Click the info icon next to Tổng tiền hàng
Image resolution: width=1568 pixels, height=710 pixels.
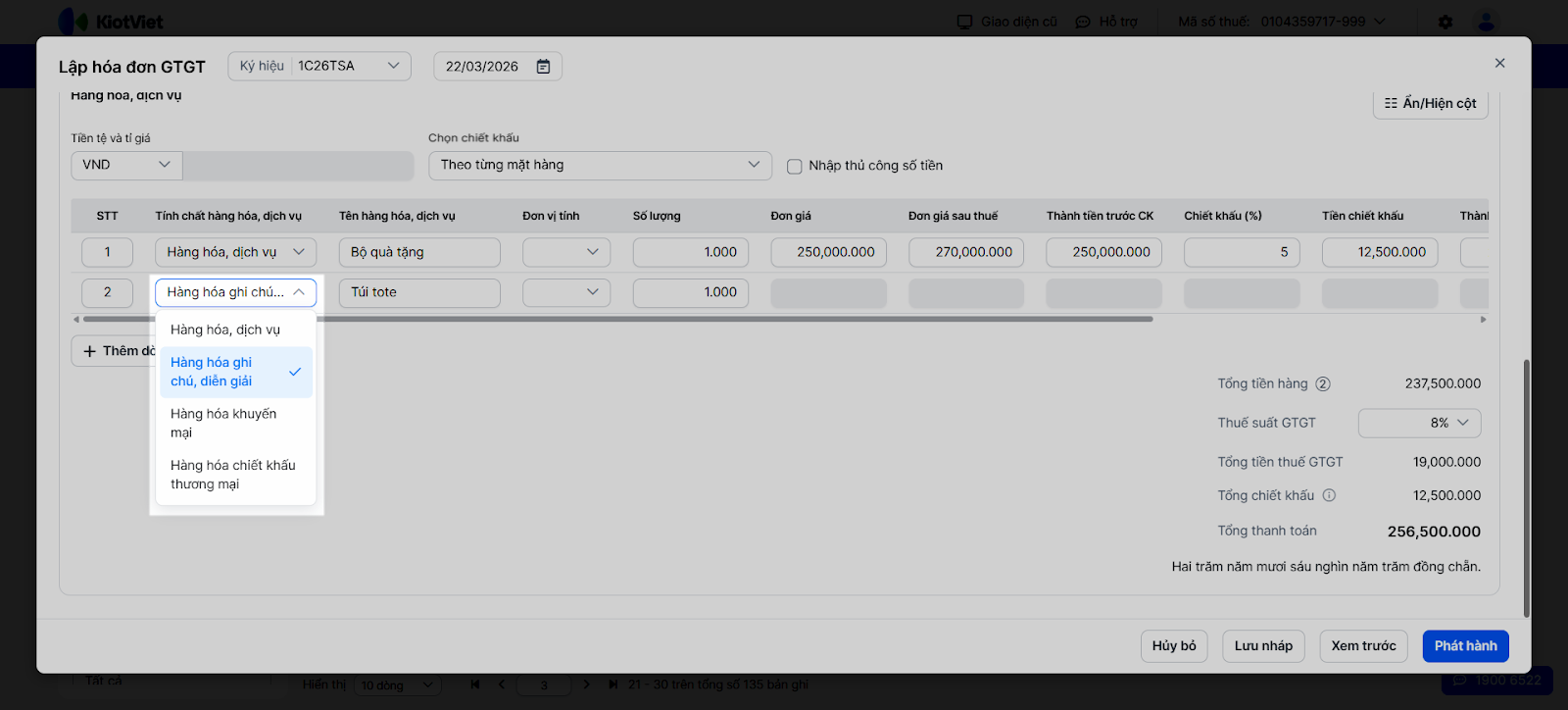pyautogui.click(x=1323, y=384)
